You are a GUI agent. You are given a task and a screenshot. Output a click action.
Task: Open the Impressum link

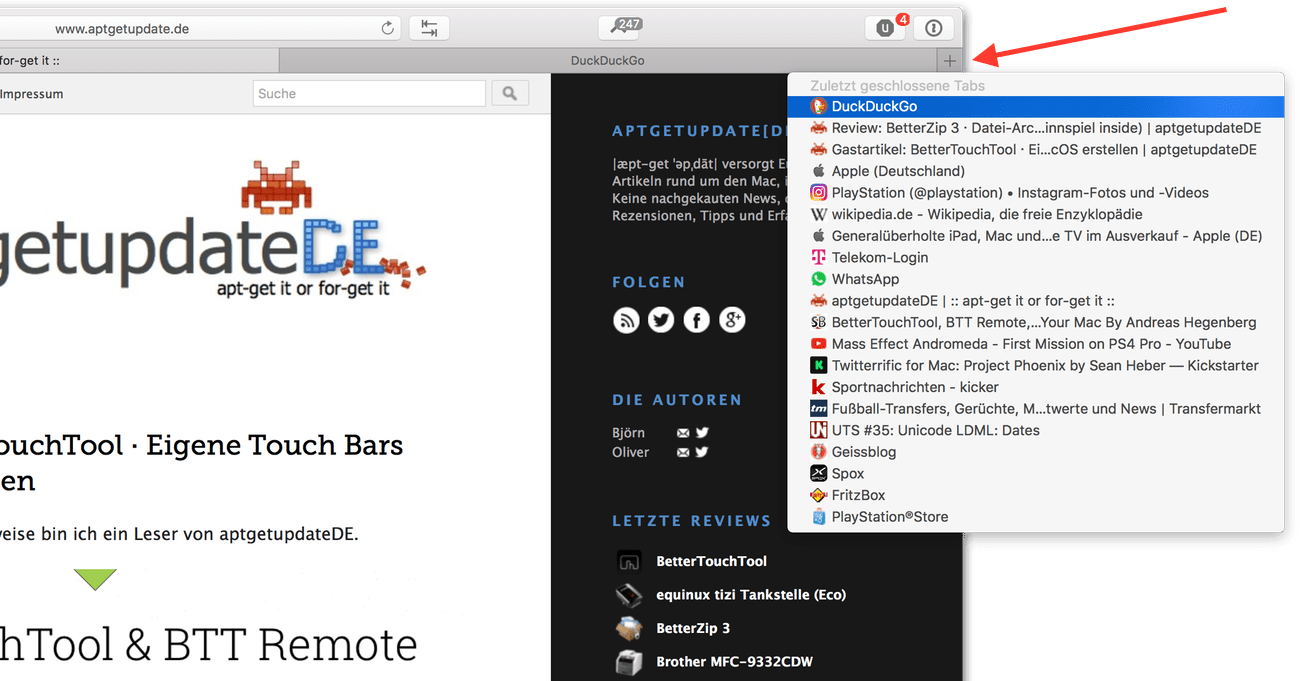[32, 94]
